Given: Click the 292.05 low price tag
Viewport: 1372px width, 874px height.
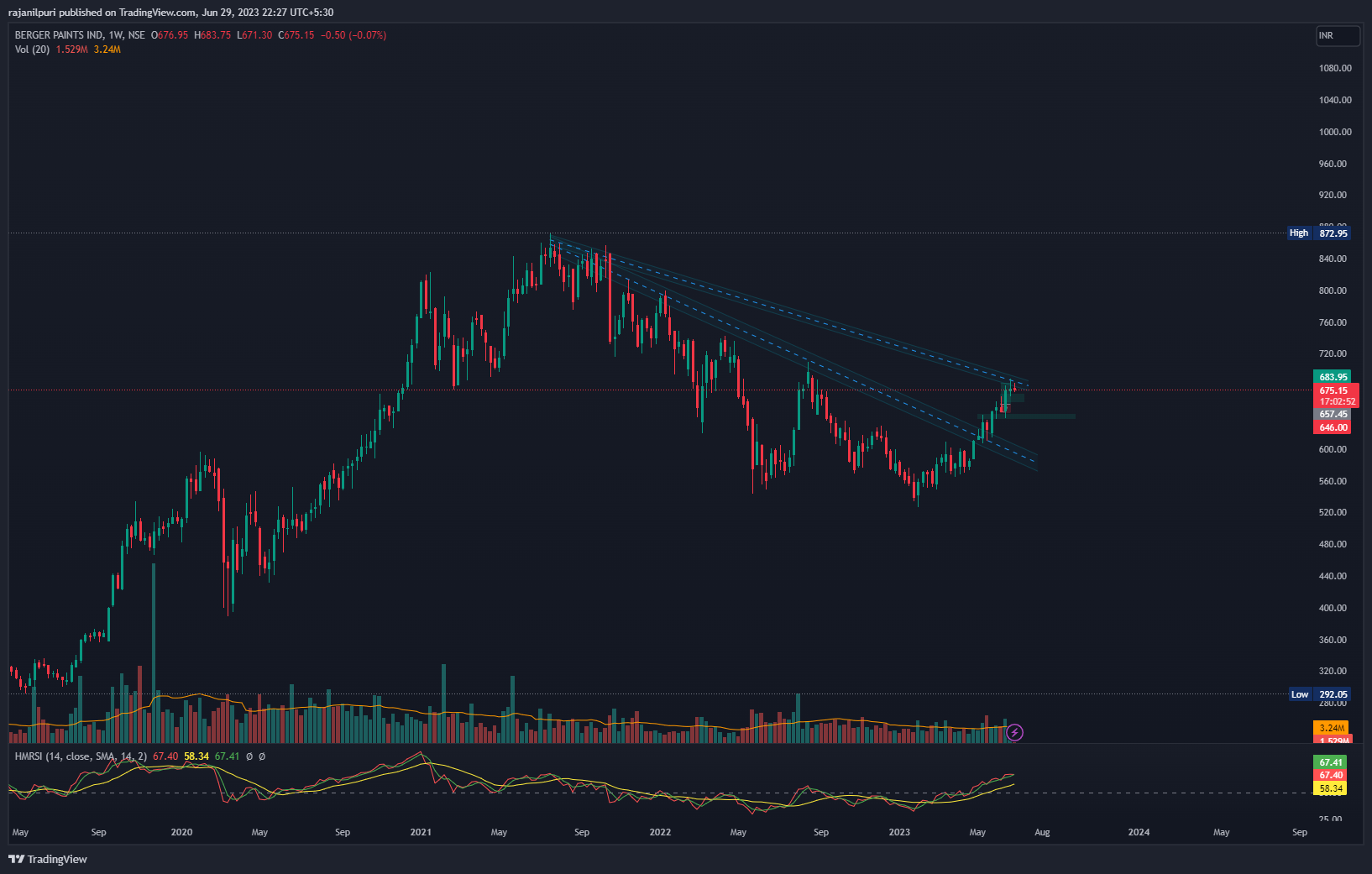Looking at the screenshot, I should [1333, 694].
